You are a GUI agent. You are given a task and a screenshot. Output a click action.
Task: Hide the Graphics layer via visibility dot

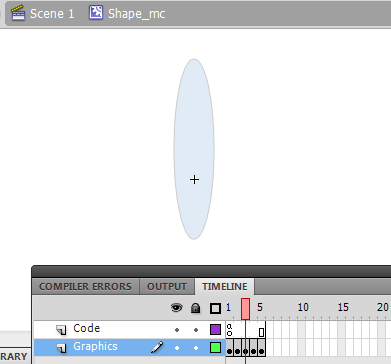177,348
